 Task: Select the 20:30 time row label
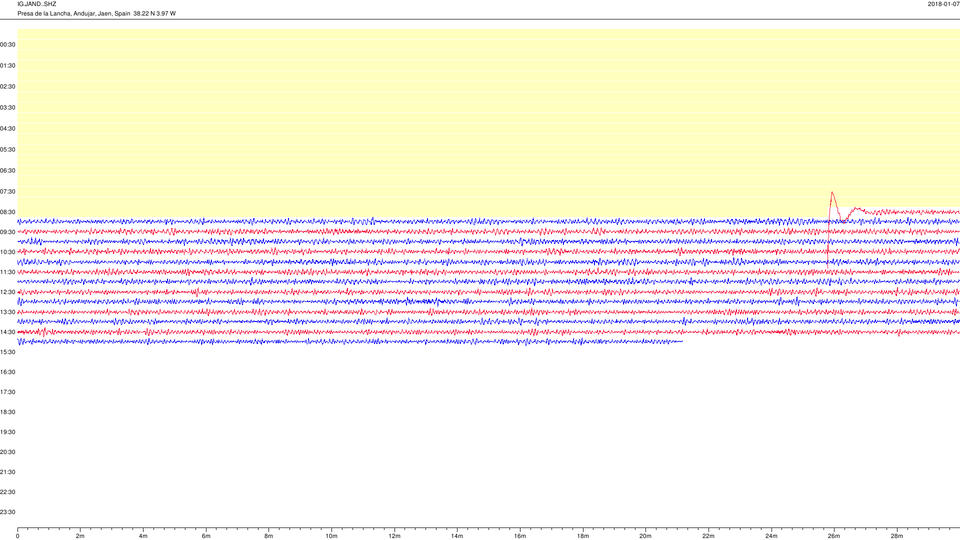(x=8, y=452)
